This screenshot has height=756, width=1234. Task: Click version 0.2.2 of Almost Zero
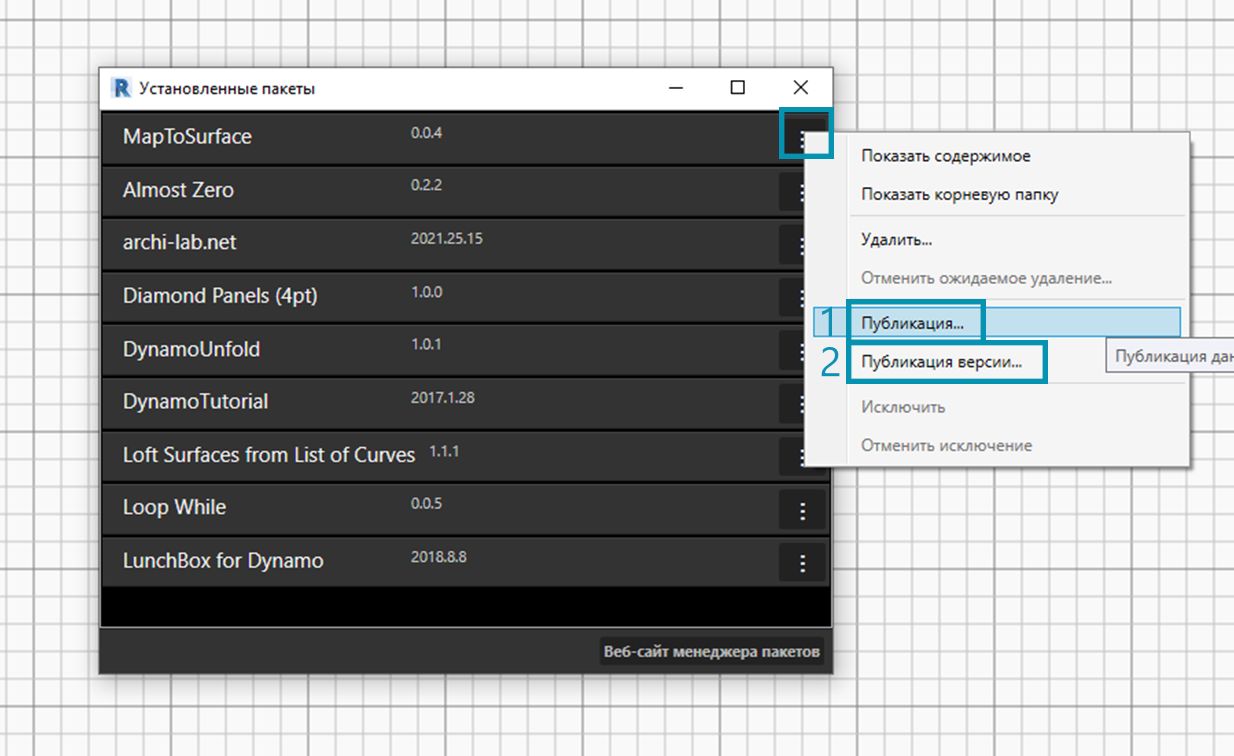click(x=426, y=186)
